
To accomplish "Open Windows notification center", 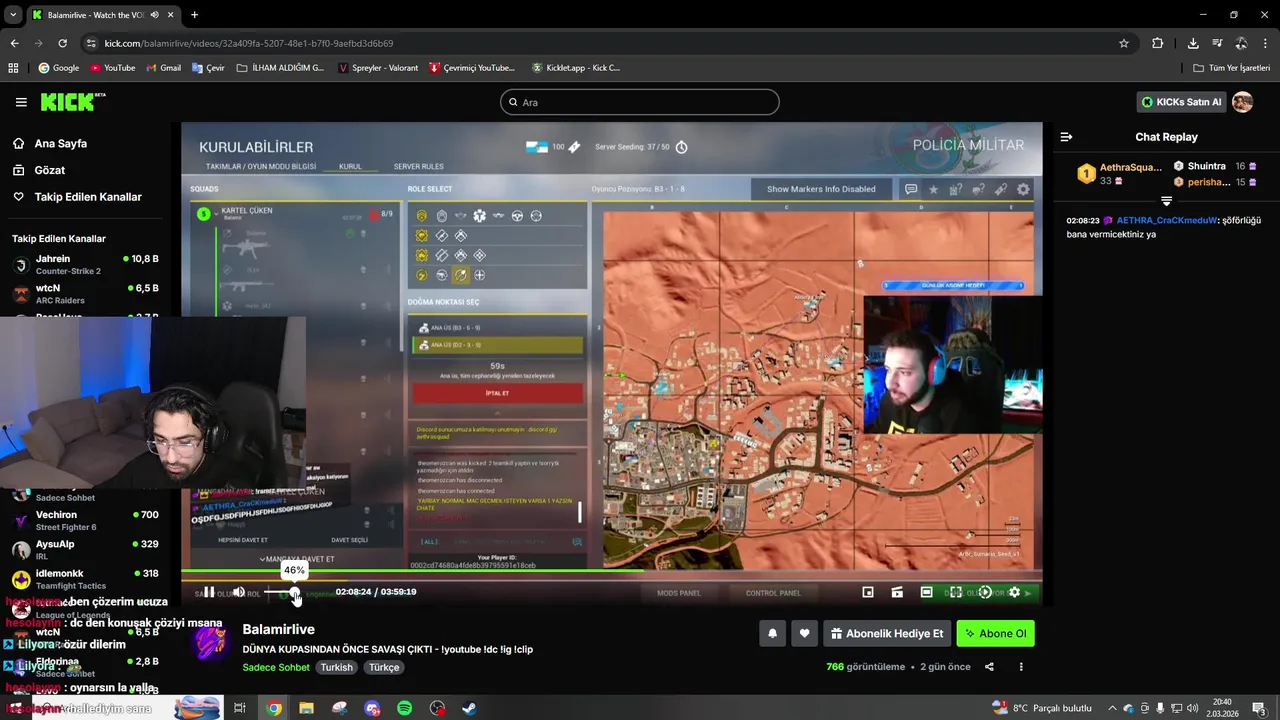I will click(1260, 708).
